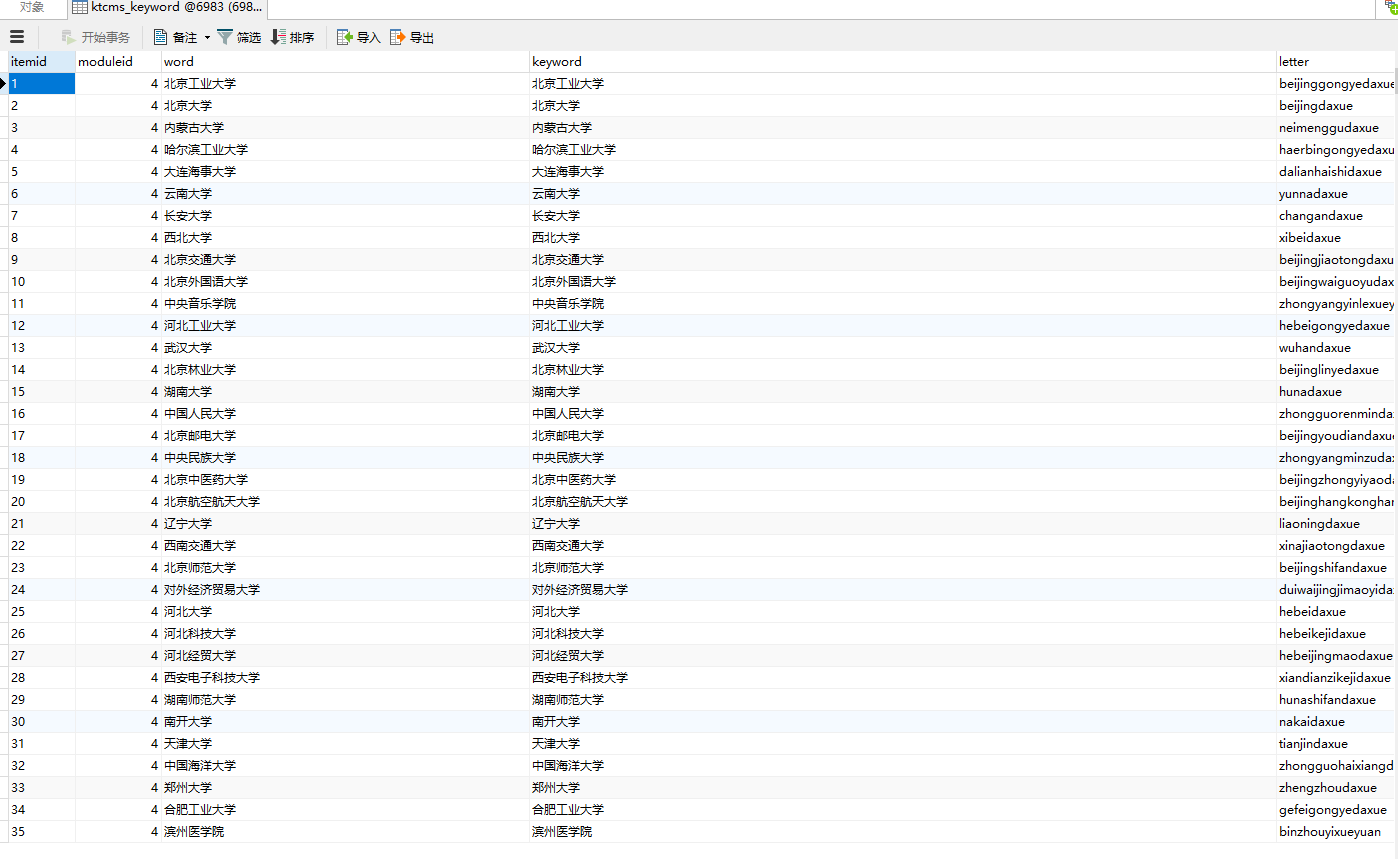Select the itemid cell with value 20
1398x859 pixels.
coord(42,502)
